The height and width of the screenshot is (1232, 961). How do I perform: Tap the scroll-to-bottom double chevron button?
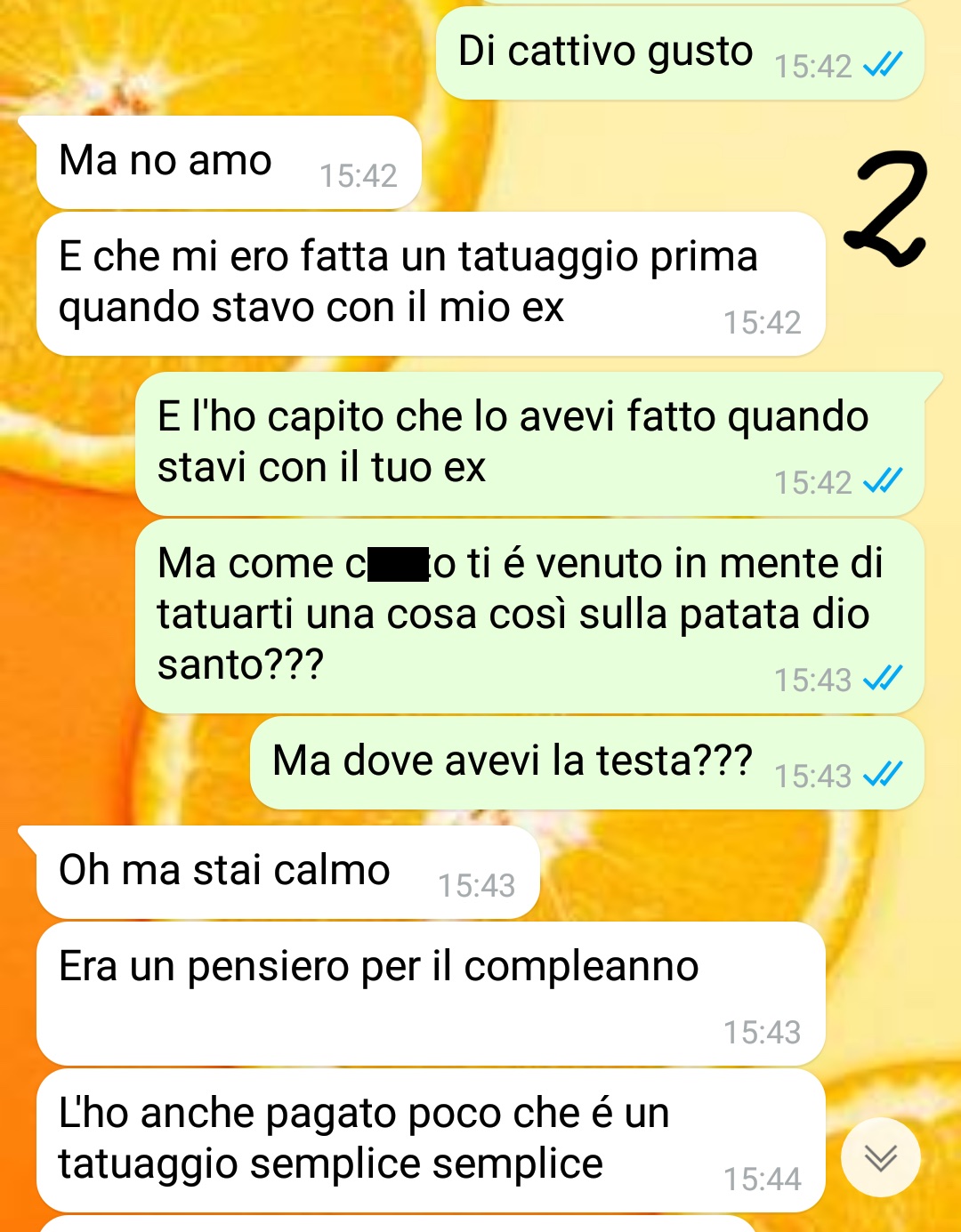click(880, 1157)
